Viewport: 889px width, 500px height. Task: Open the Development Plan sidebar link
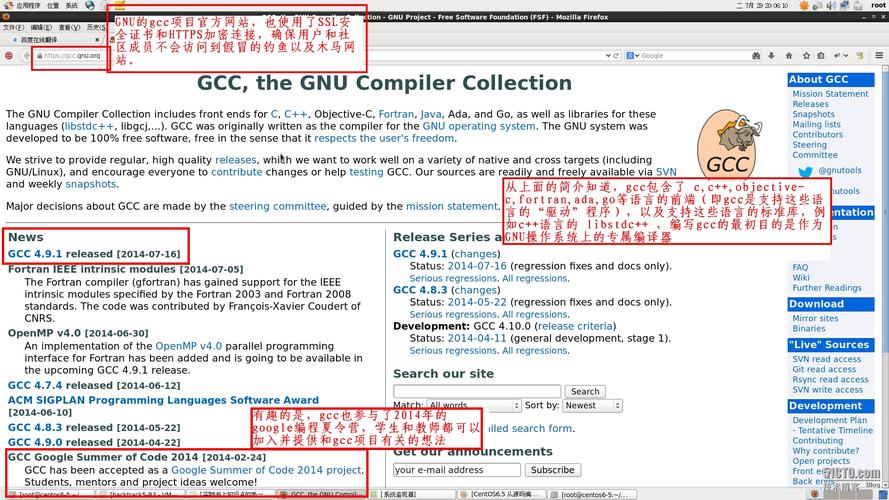(829, 421)
